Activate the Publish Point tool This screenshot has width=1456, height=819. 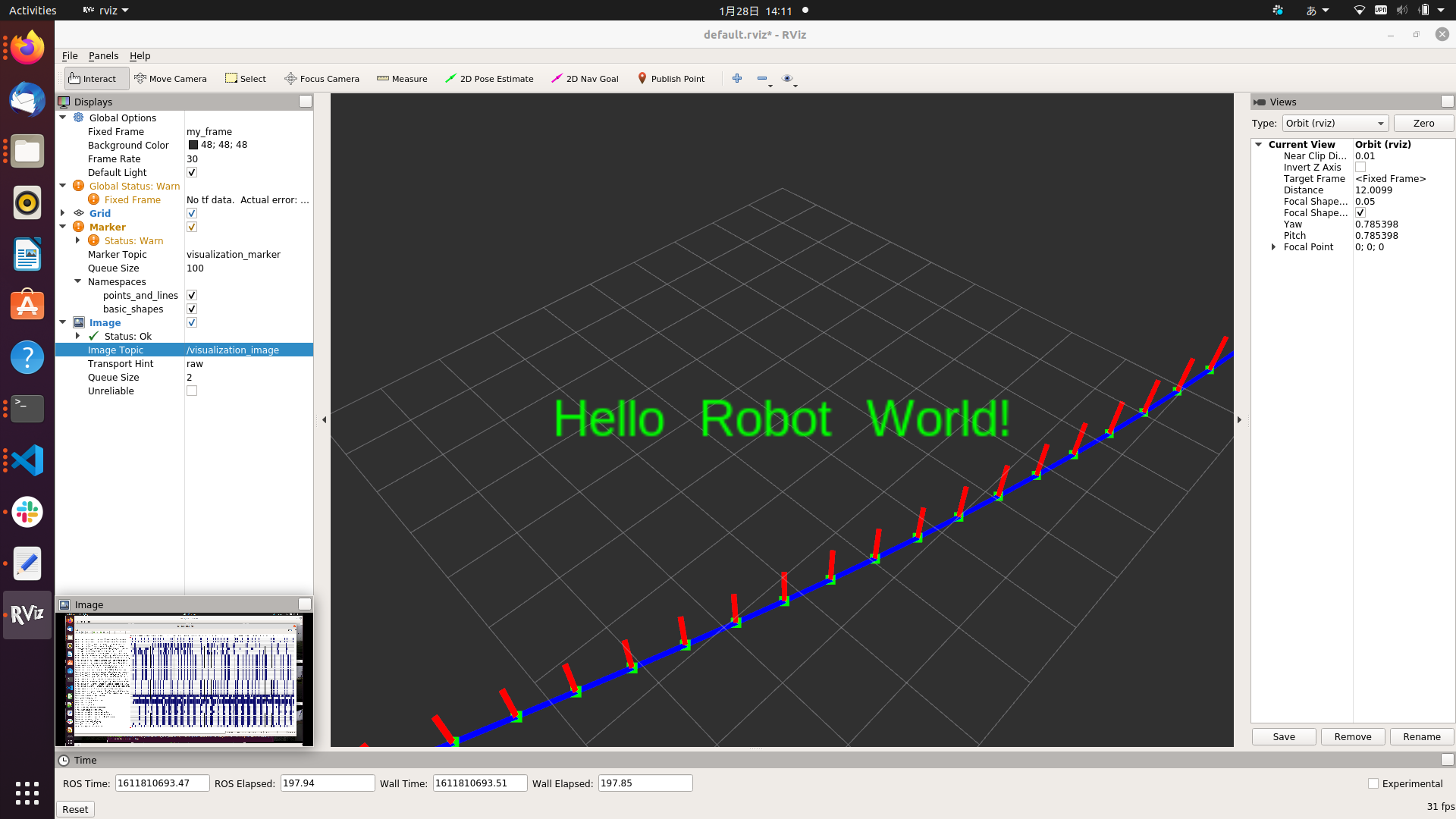click(x=671, y=79)
